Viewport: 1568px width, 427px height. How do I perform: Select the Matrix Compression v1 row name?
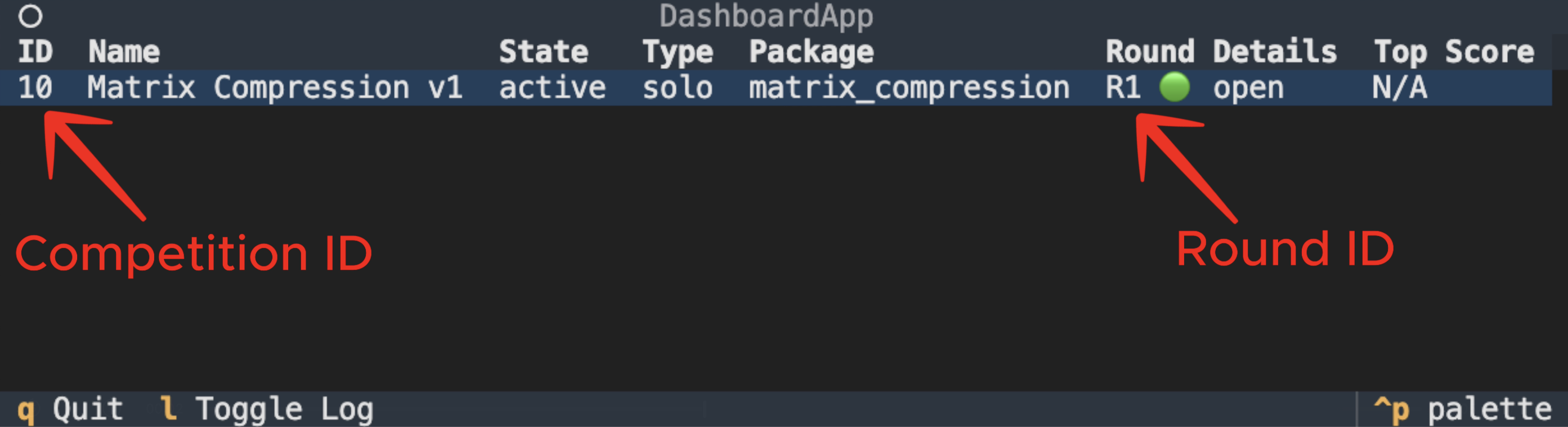pos(275,88)
